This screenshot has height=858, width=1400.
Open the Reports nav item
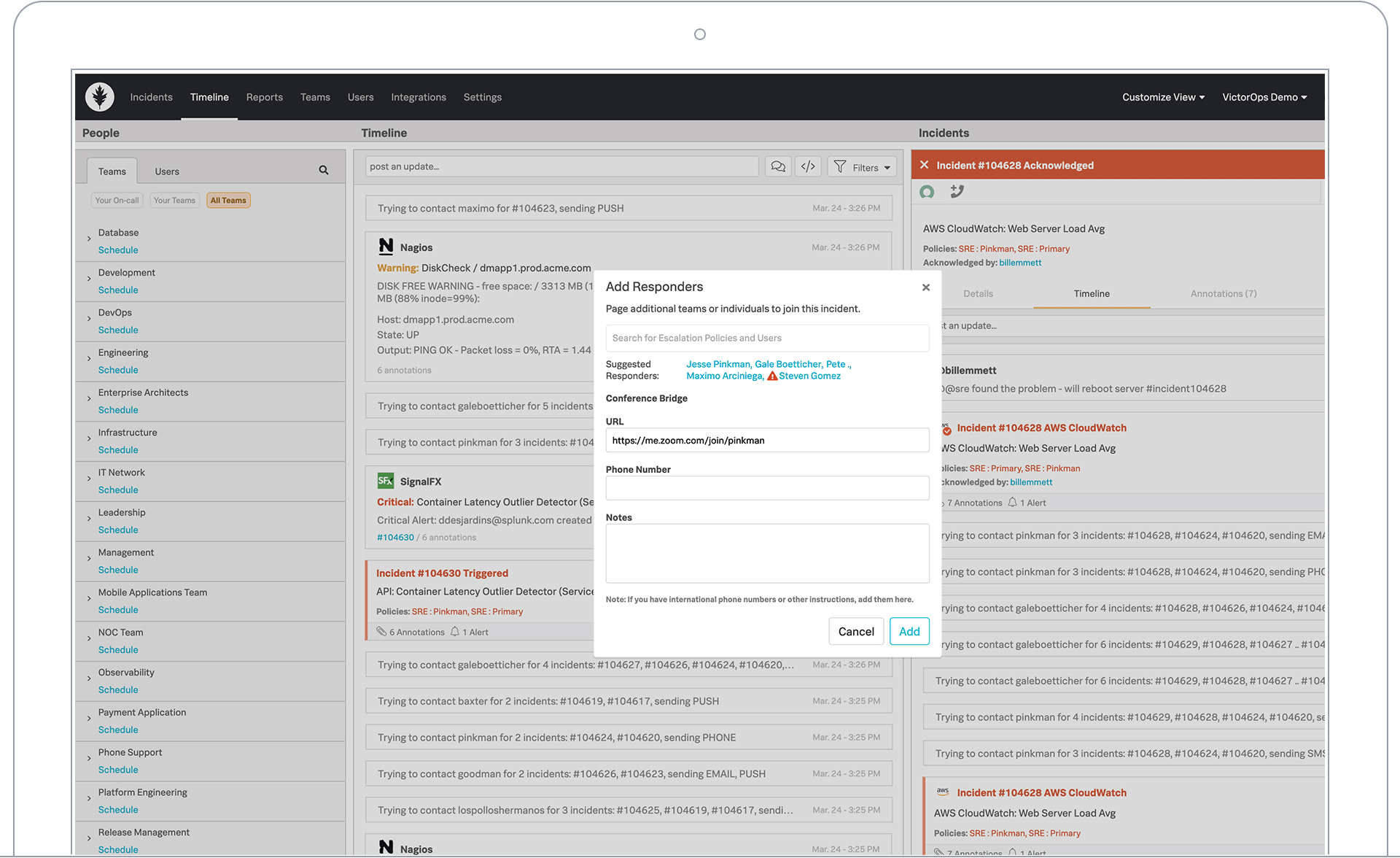[x=264, y=97]
